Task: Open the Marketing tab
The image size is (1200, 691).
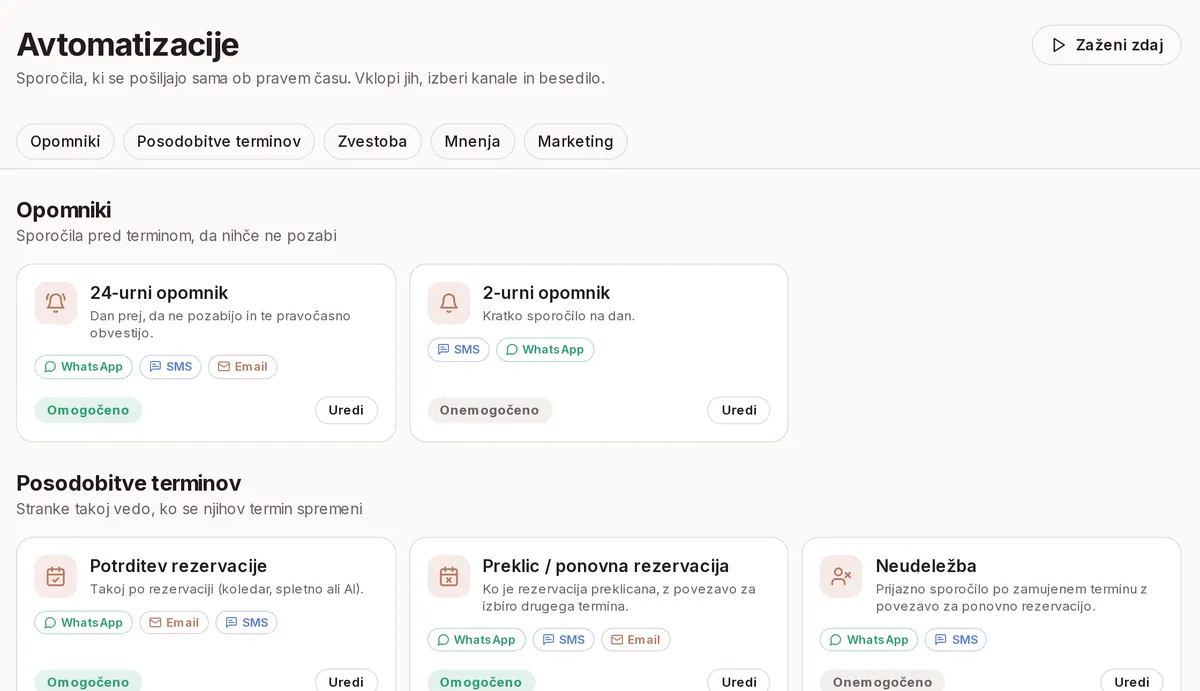Action: 575,141
